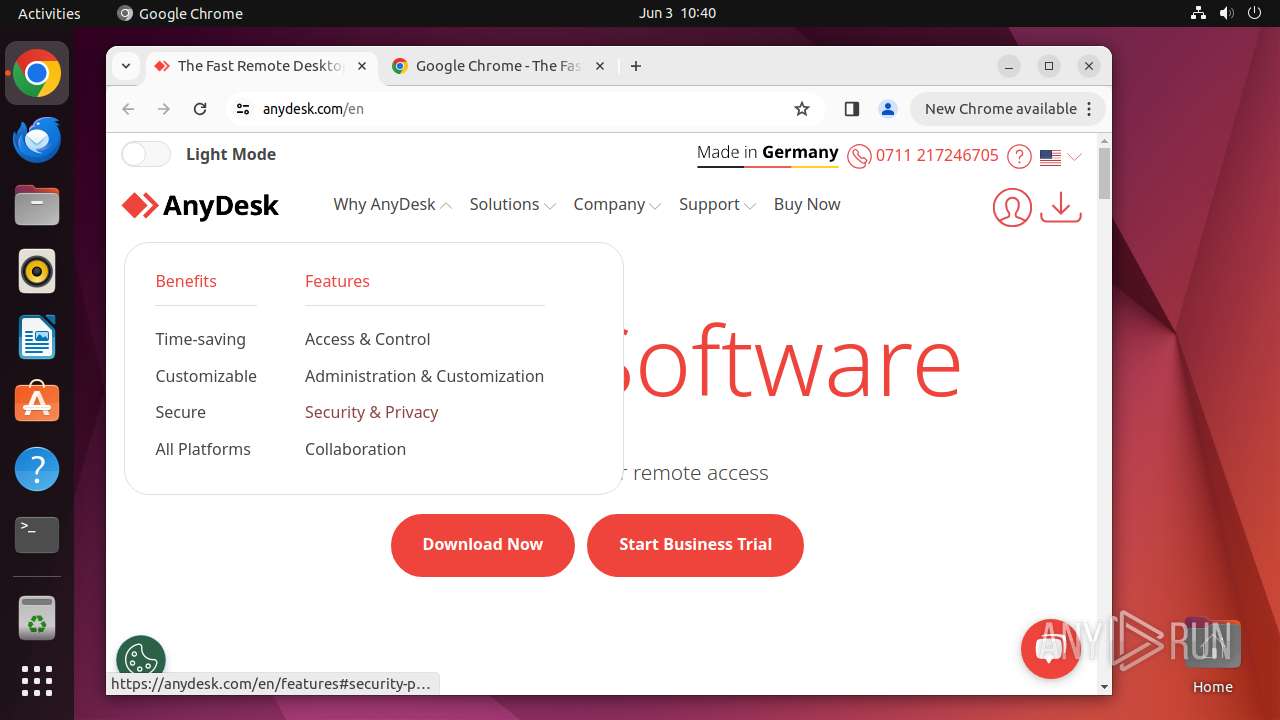This screenshot has height=720, width=1280.
Task: Open the chat support bubble
Action: 1050,649
